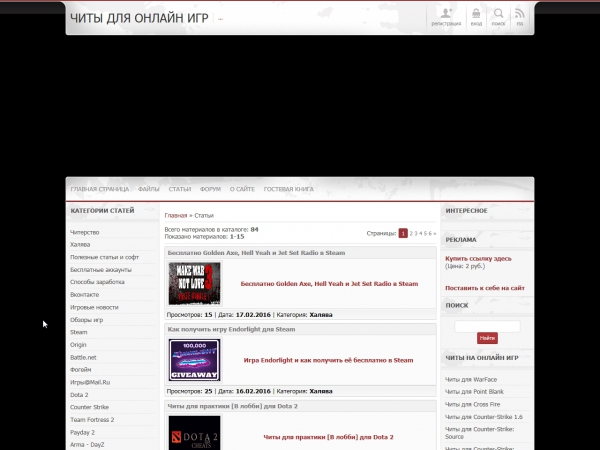Click the next page » arrow
Screen dimensions: 600x450
click(x=434, y=233)
